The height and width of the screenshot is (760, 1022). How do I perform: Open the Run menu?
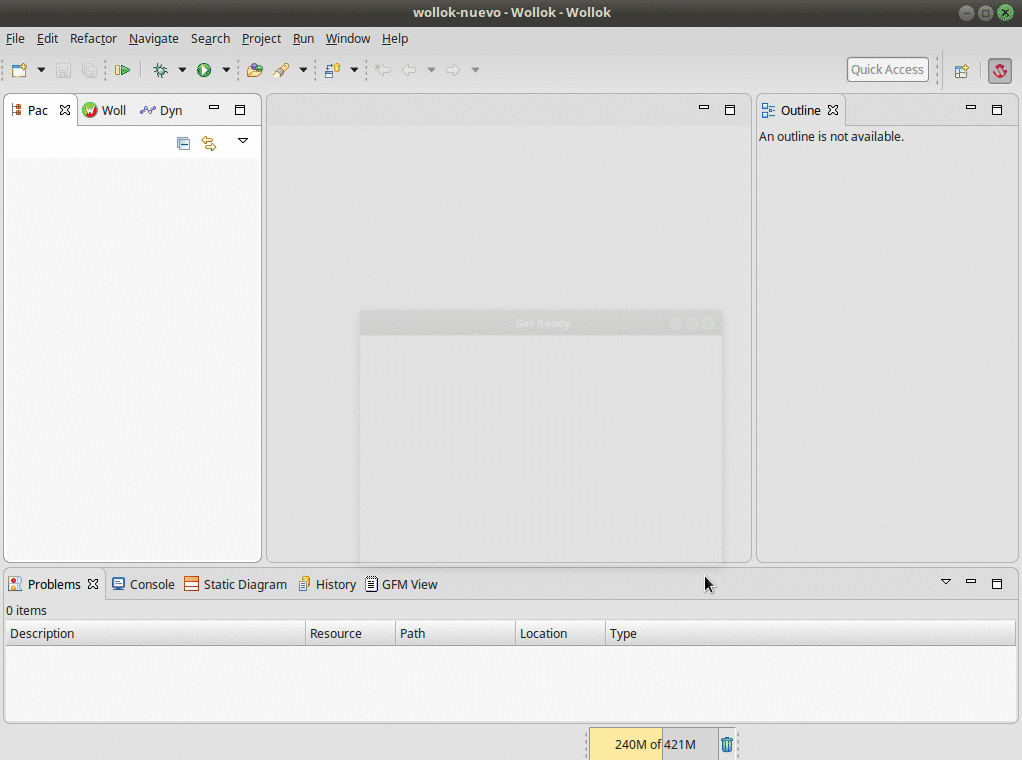coord(303,38)
